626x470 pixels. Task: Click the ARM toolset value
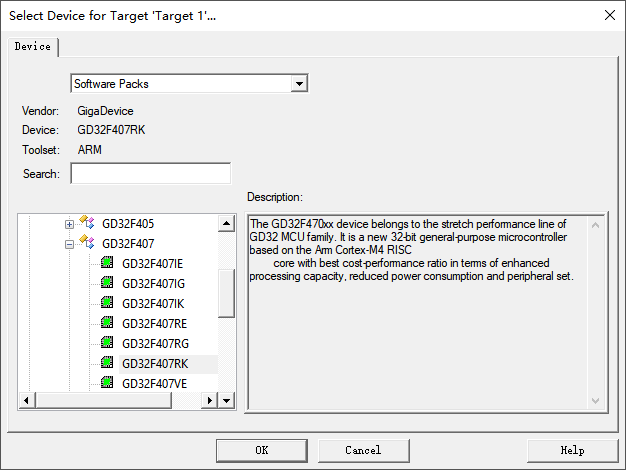90,150
